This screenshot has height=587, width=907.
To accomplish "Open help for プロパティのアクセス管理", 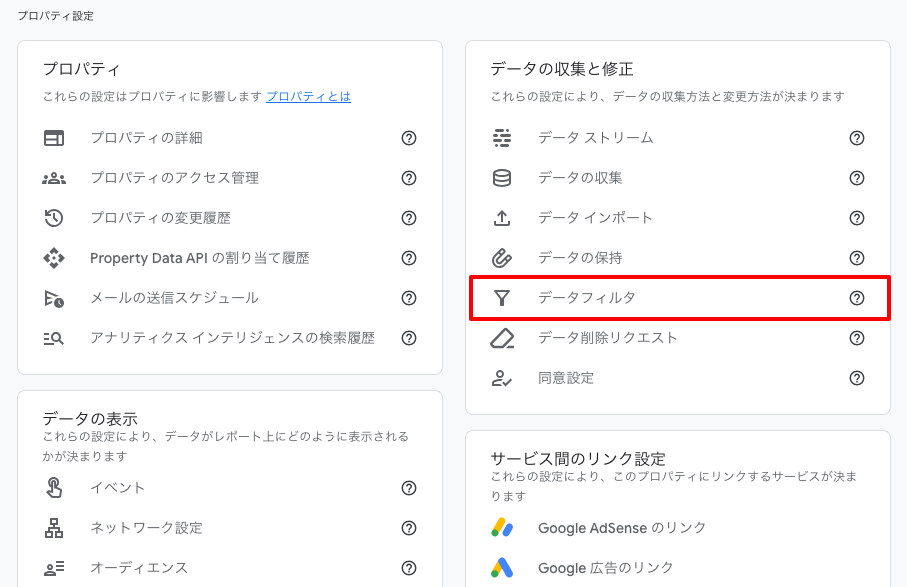I will [409, 178].
